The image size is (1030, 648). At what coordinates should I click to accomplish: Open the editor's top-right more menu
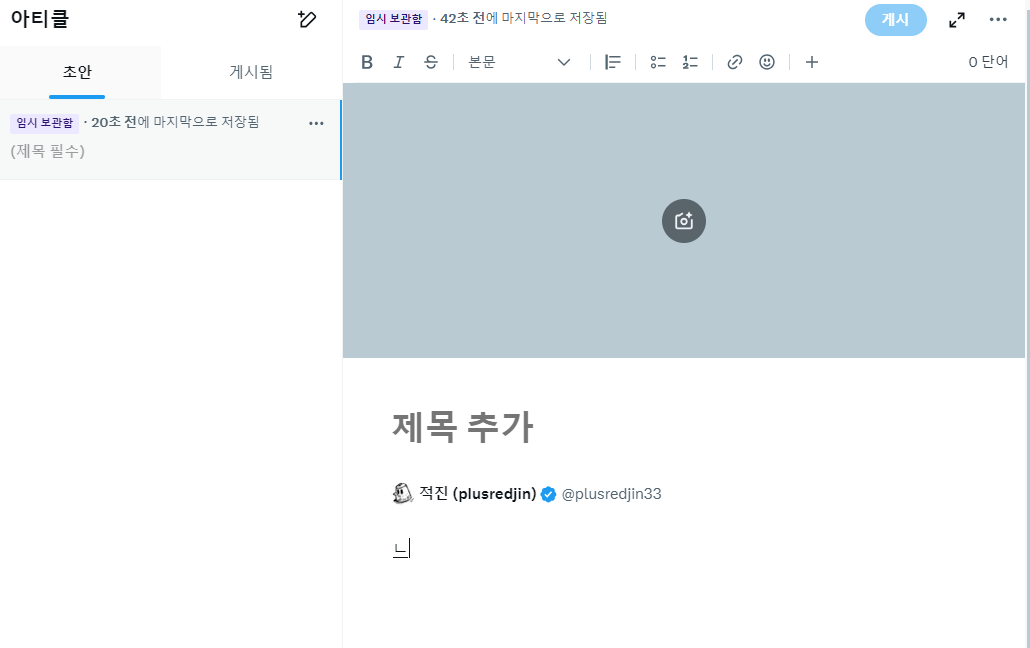[x=997, y=19]
